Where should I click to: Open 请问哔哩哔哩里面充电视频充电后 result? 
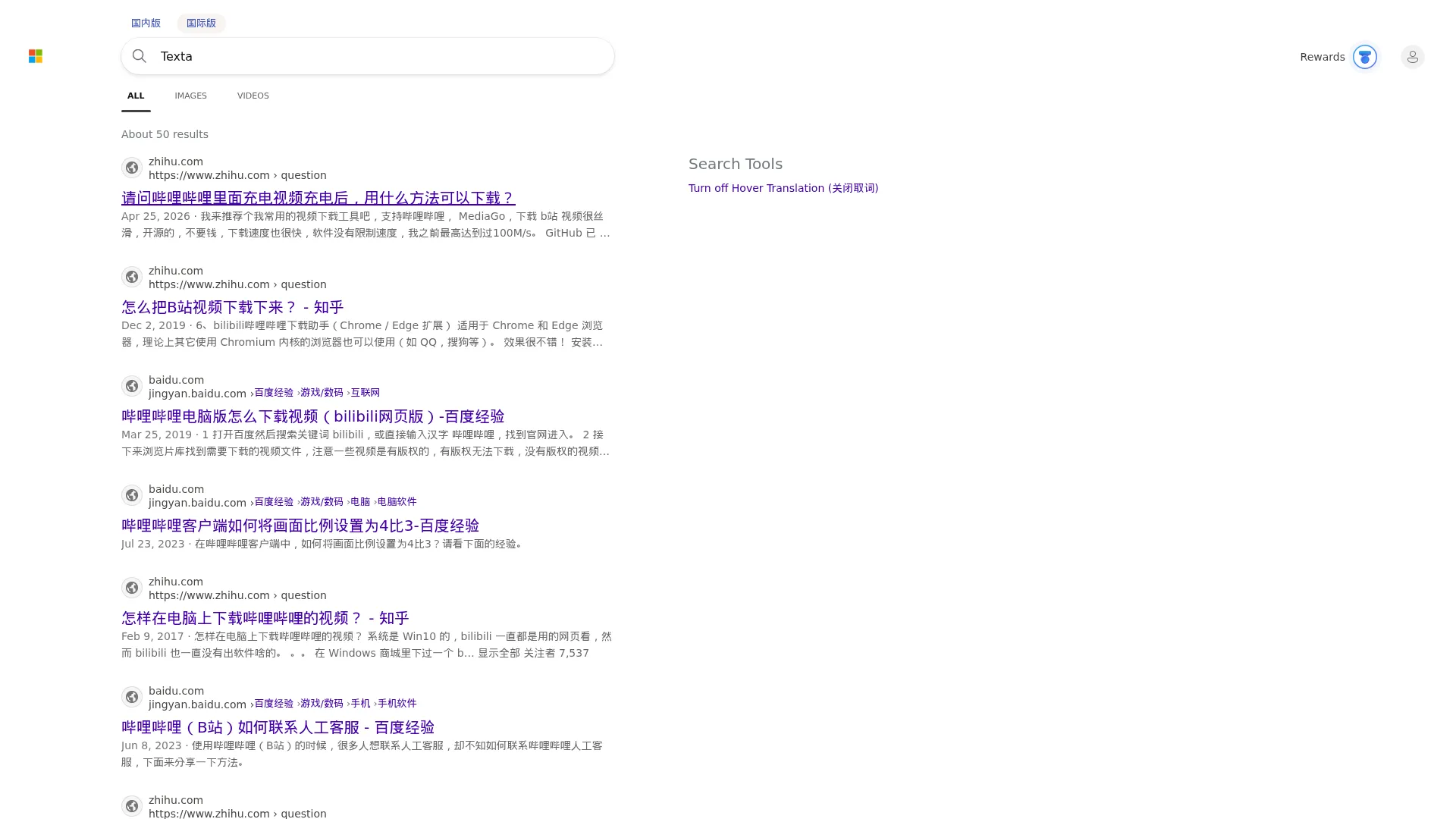tap(318, 198)
